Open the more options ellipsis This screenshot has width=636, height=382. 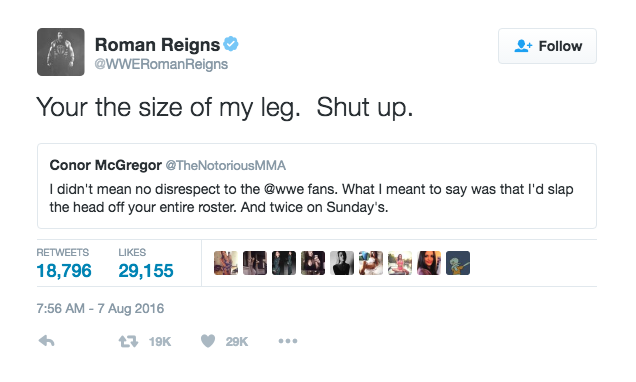click(x=288, y=341)
